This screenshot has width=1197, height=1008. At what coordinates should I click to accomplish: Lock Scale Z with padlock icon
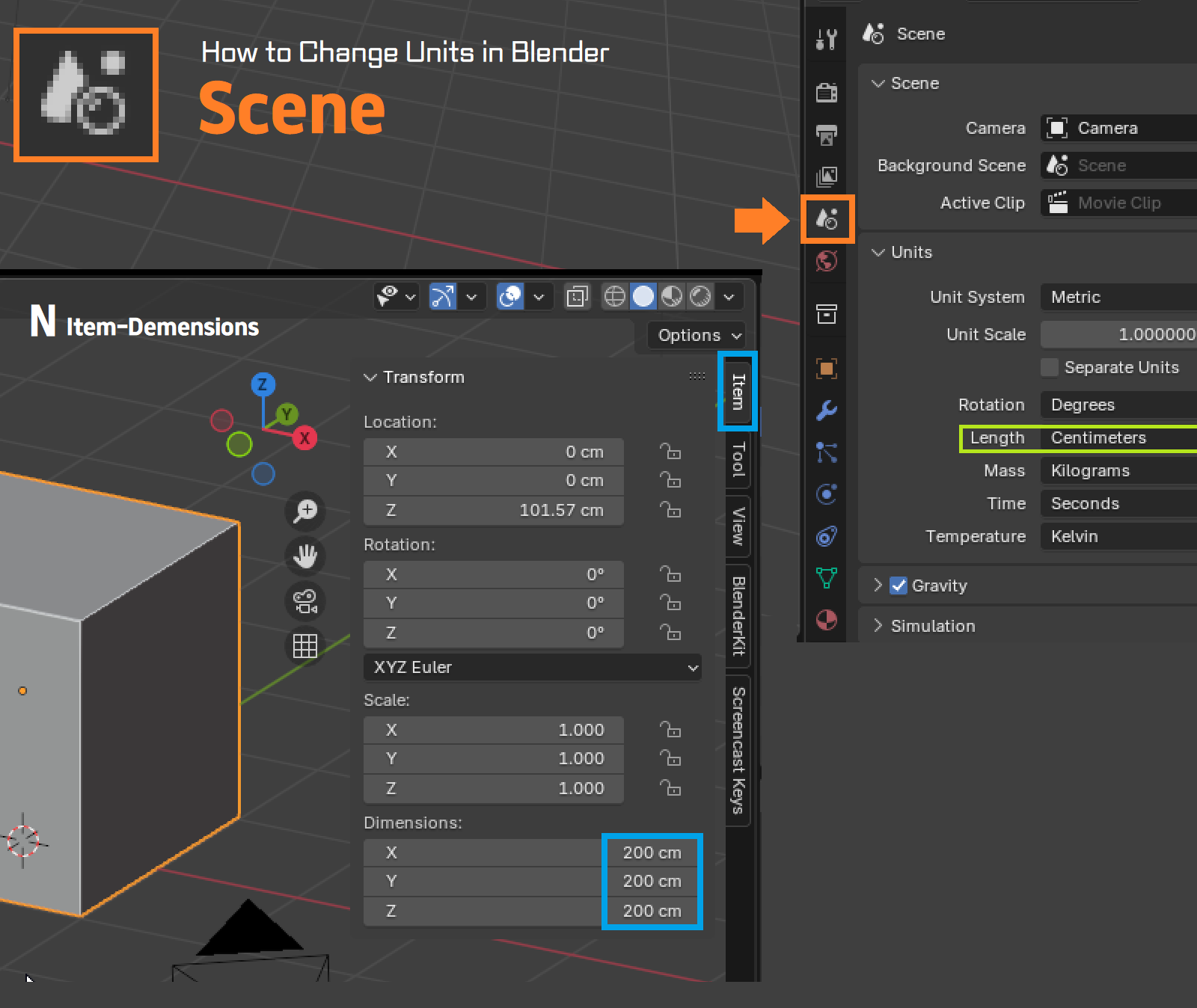[x=670, y=788]
